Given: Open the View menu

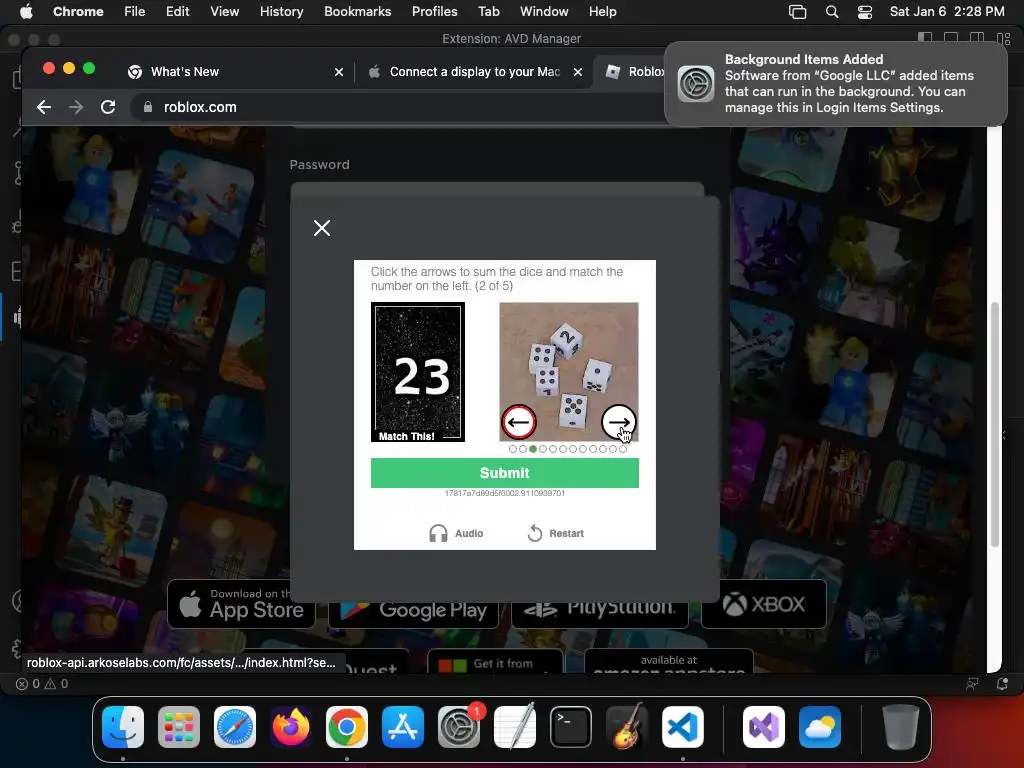Looking at the screenshot, I should [224, 11].
